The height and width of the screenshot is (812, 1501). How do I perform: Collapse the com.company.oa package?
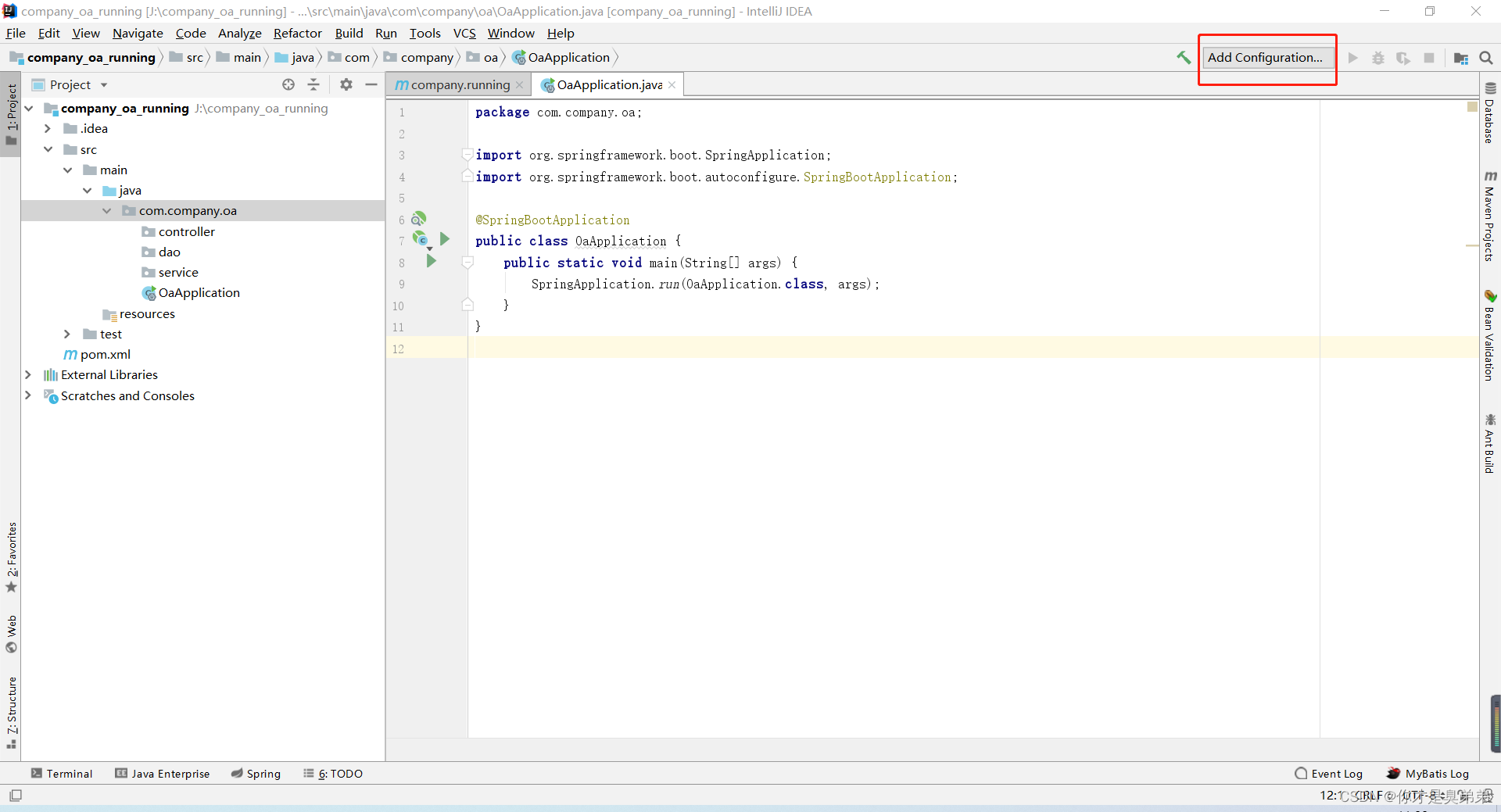click(107, 210)
